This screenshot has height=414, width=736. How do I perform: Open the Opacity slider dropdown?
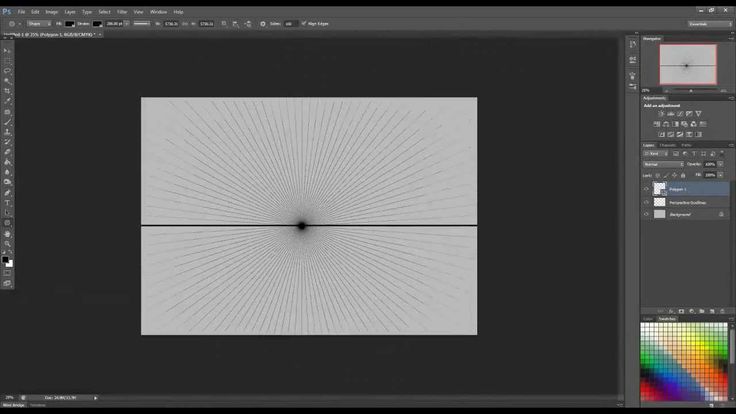coord(720,164)
